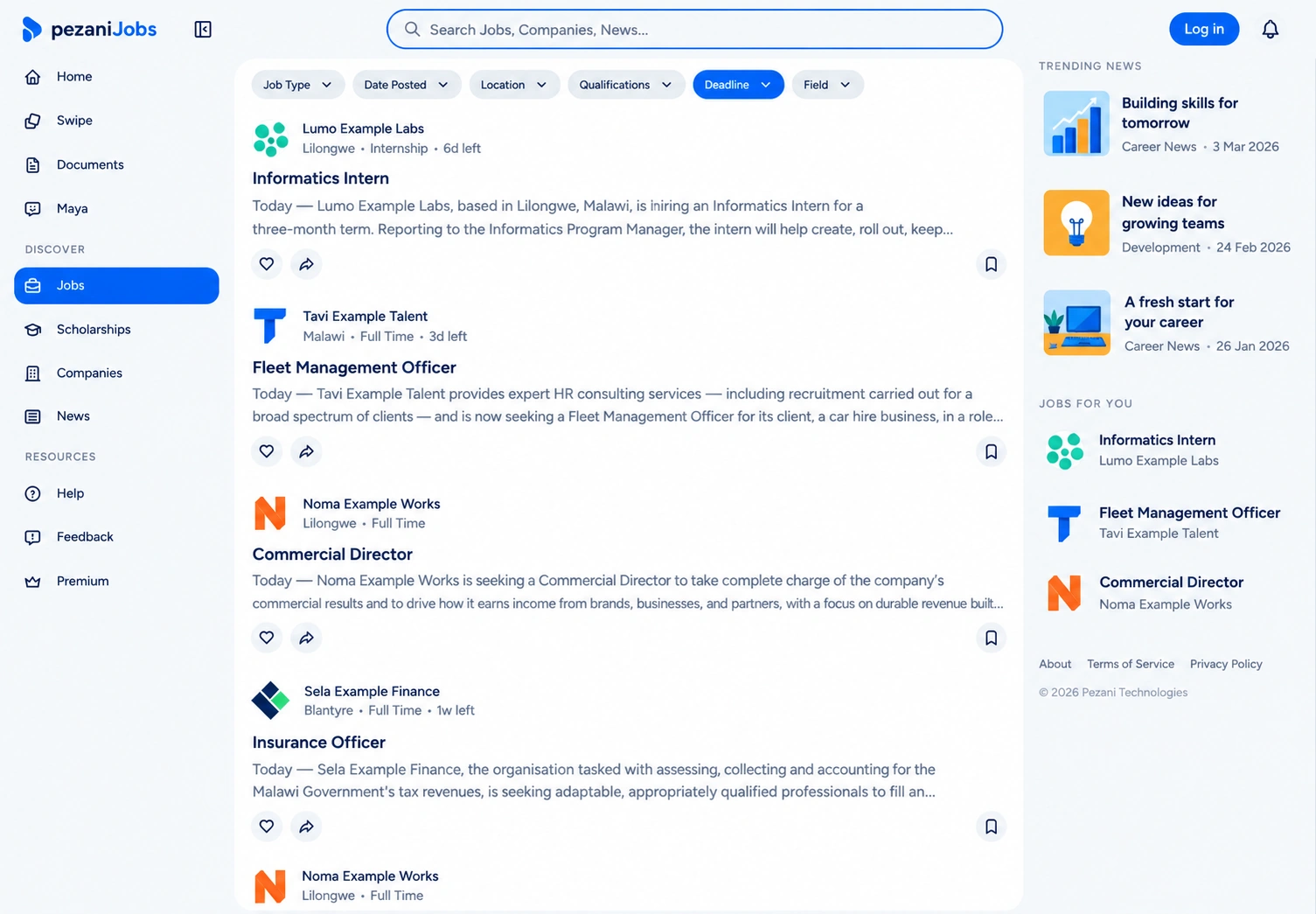
Task: Navigate to Scholarships
Action: [116, 330]
